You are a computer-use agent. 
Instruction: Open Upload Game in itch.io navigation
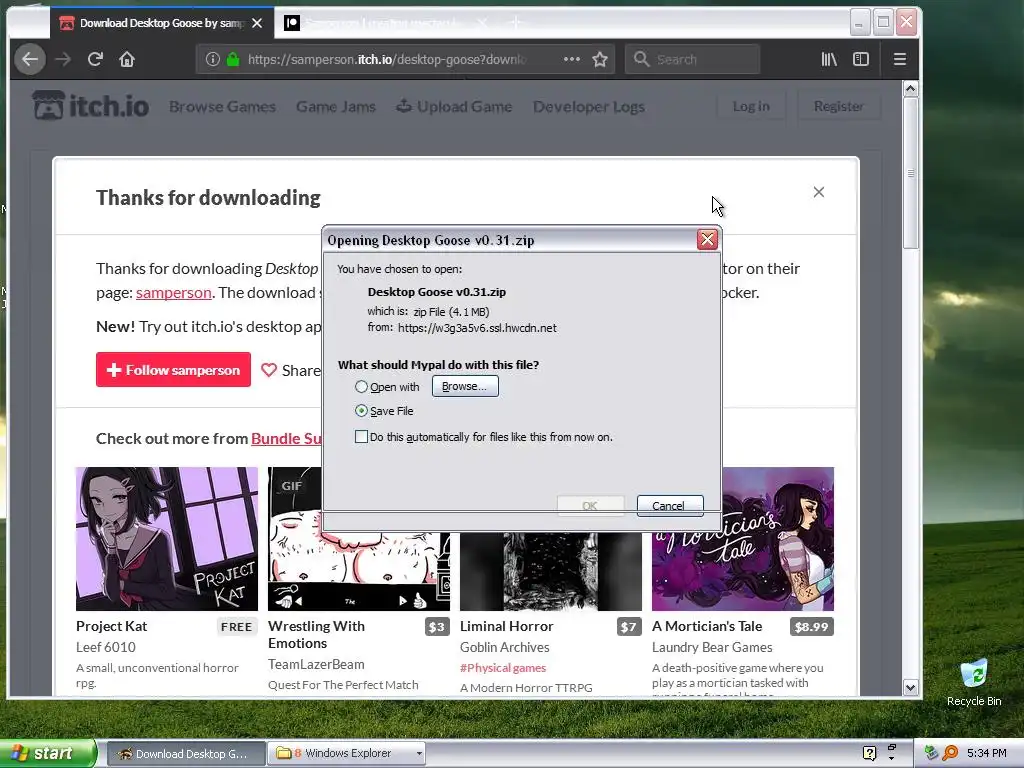pyautogui.click(x=454, y=106)
